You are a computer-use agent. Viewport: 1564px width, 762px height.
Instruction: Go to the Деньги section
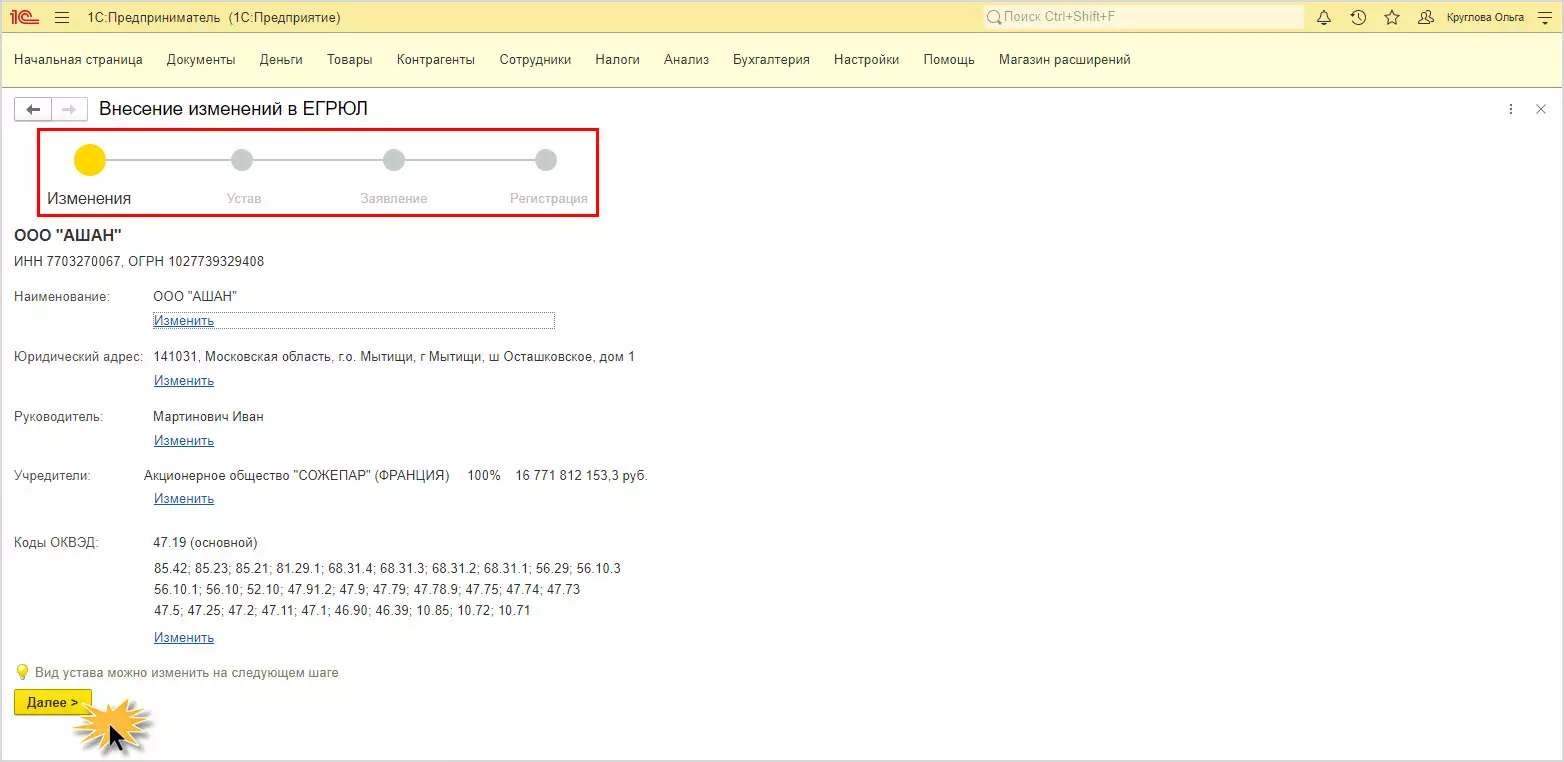click(x=281, y=60)
